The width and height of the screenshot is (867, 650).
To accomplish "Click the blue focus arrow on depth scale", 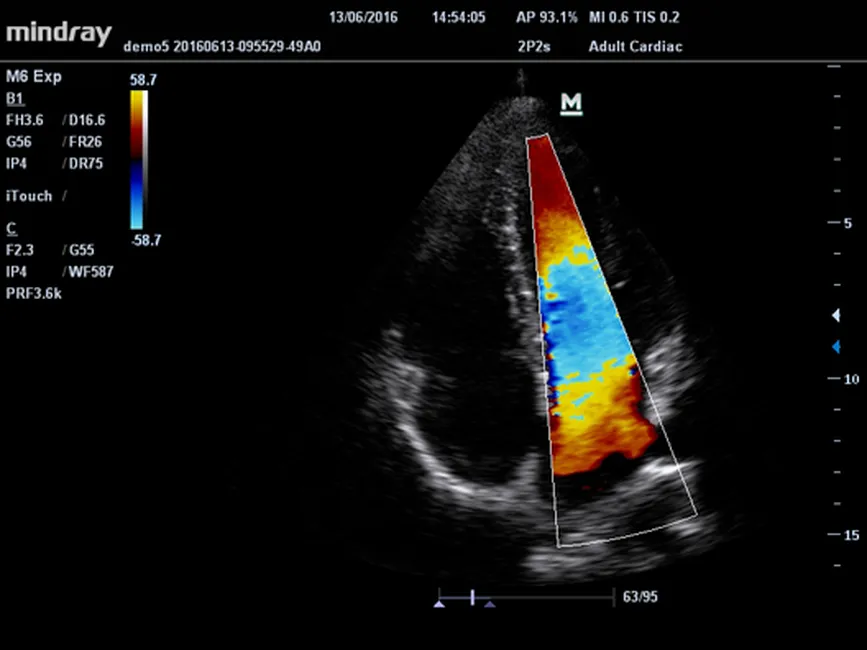I will 837,347.
